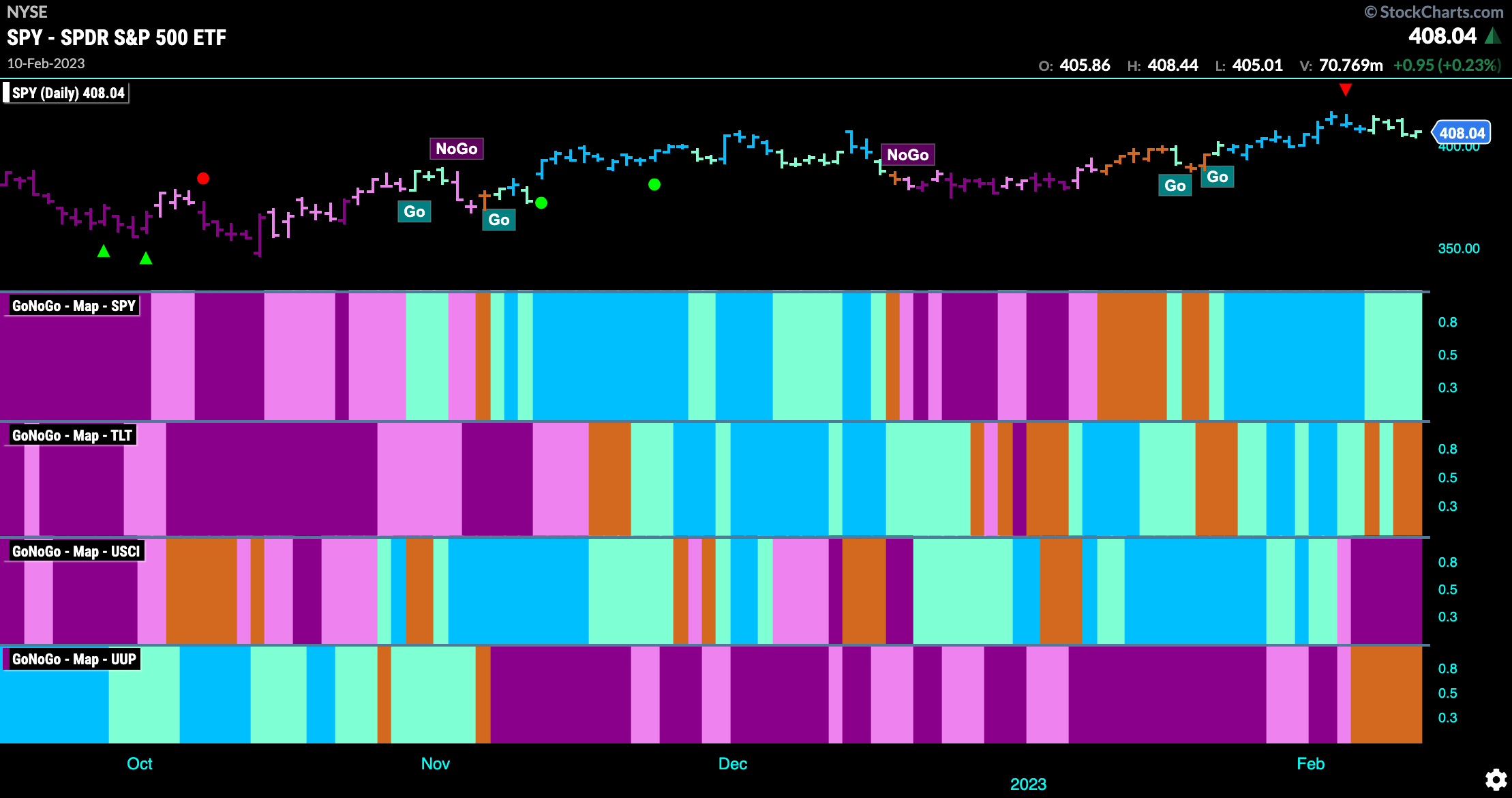Viewport: 1512px width, 798px height.
Task: Click the 0.5 axis label of UUP map
Action: (1448, 693)
